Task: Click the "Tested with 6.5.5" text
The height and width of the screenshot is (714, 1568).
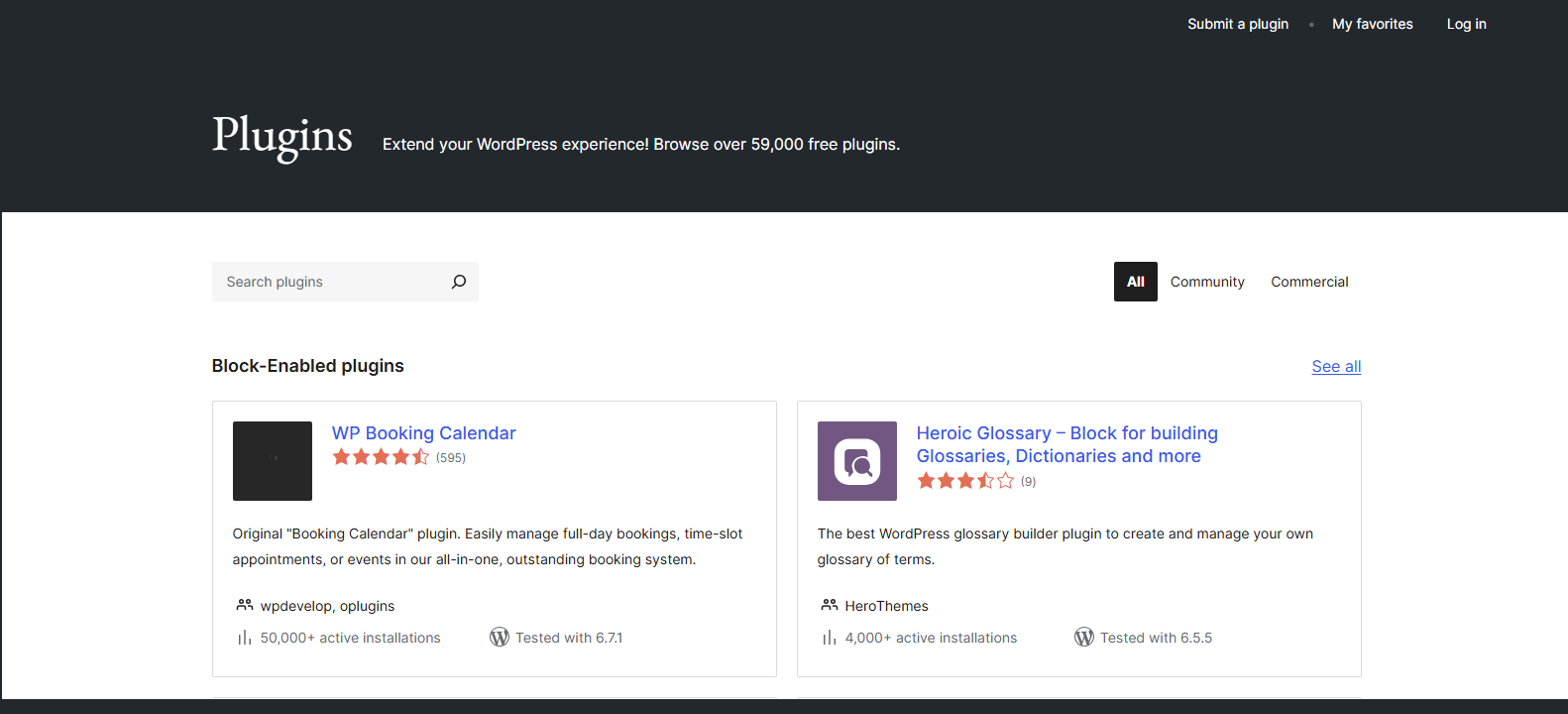Action: (x=1156, y=638)
